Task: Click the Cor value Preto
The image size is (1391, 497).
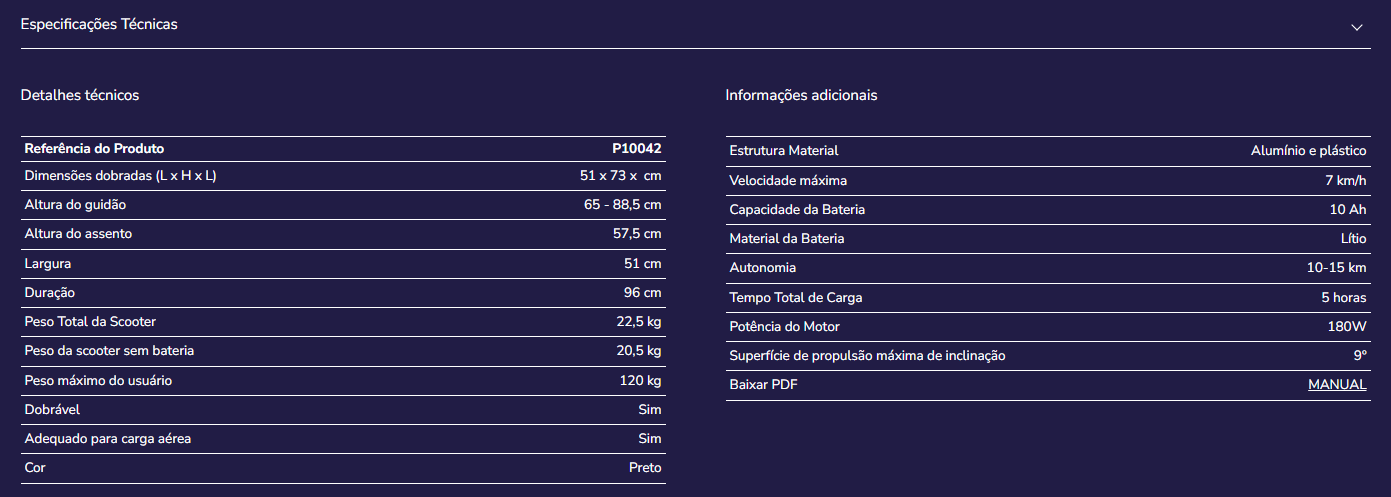Action: [x=645, y=468]
